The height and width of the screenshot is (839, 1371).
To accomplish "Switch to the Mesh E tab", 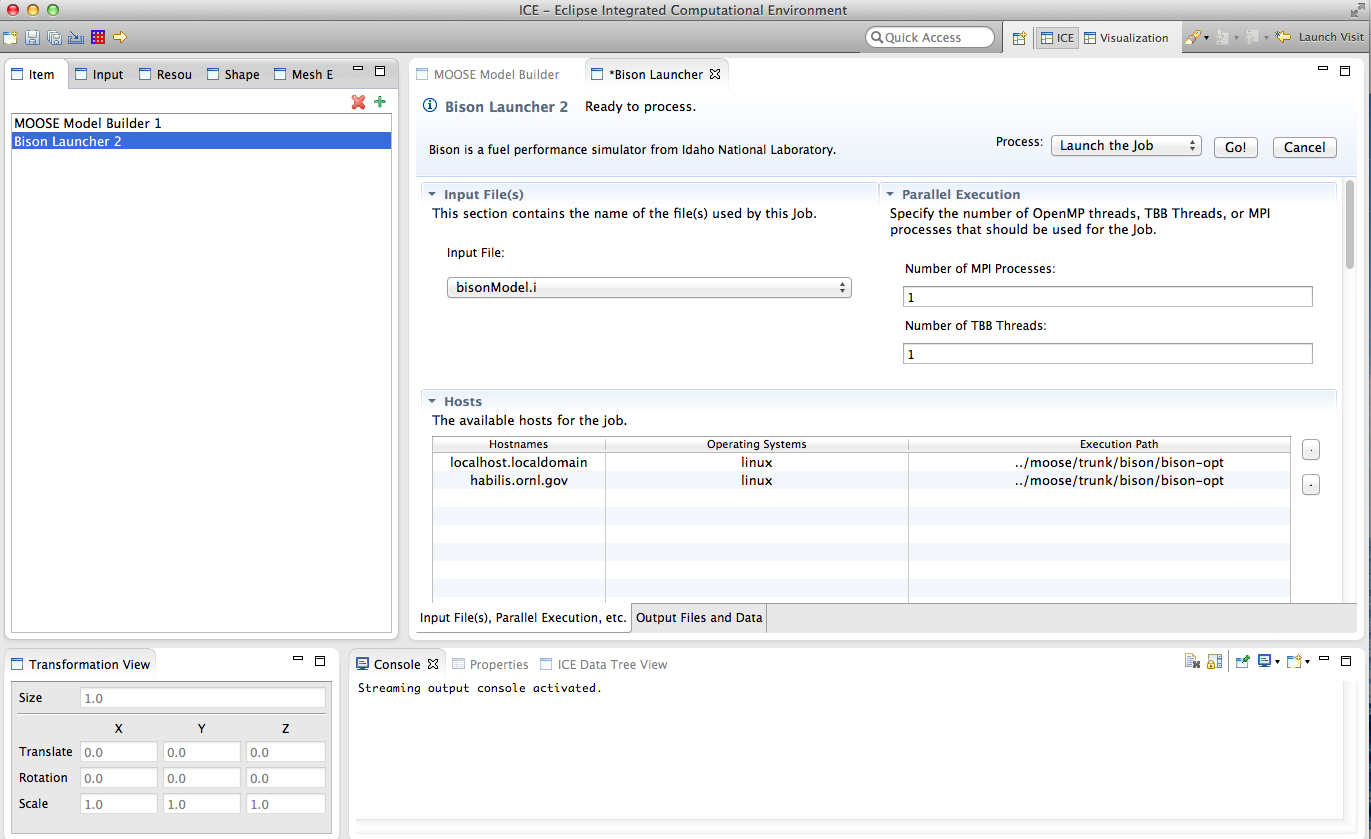I will pos(304,74).
